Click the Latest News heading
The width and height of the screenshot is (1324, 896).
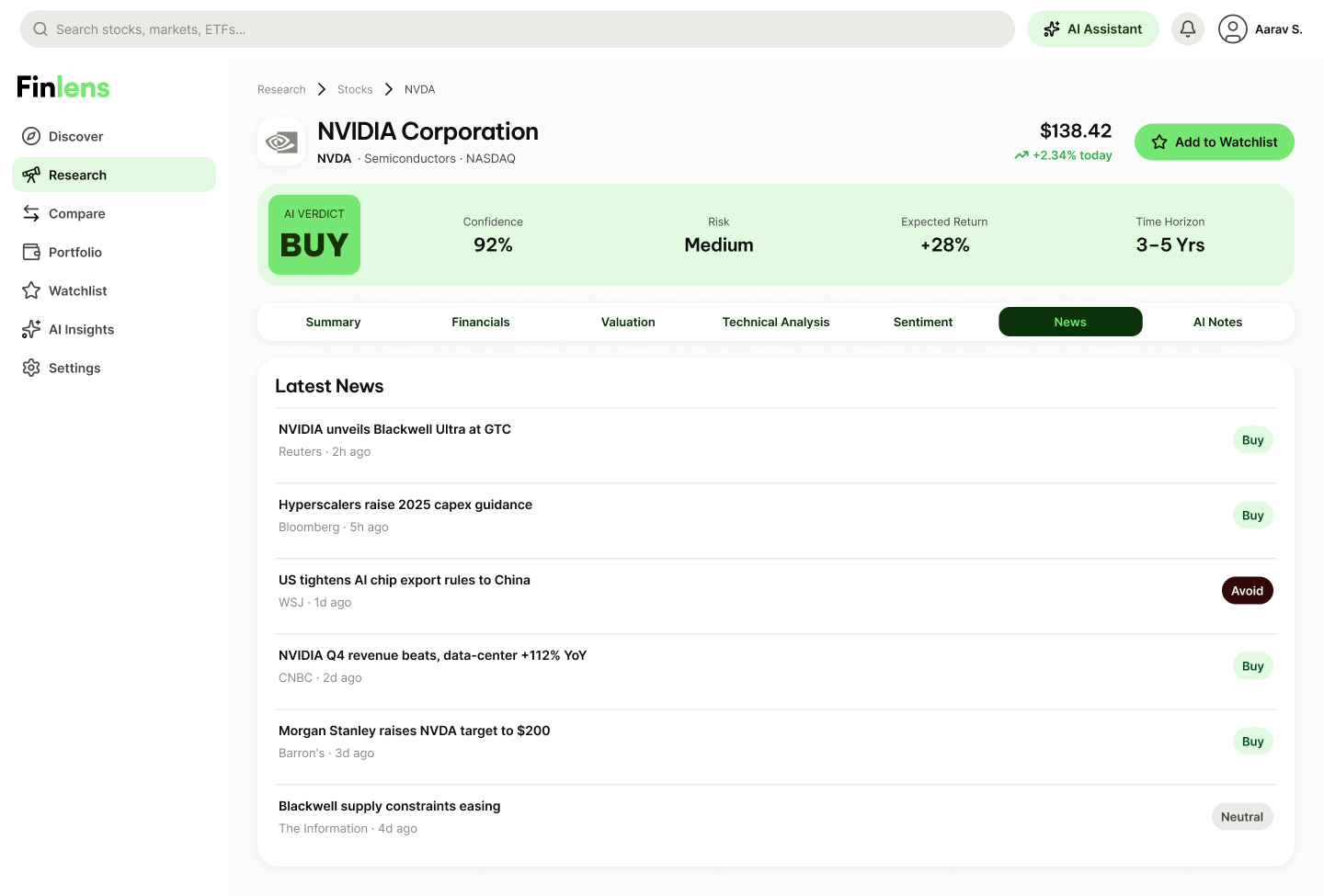tap(329, 386)
